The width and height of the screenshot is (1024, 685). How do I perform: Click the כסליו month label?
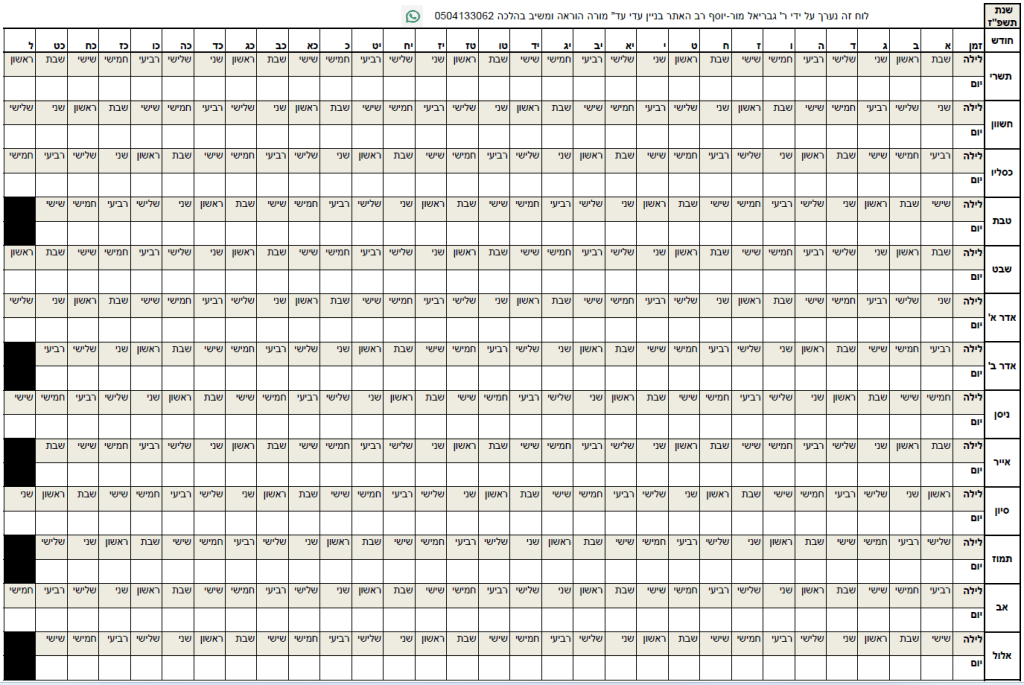[1004, 171]
